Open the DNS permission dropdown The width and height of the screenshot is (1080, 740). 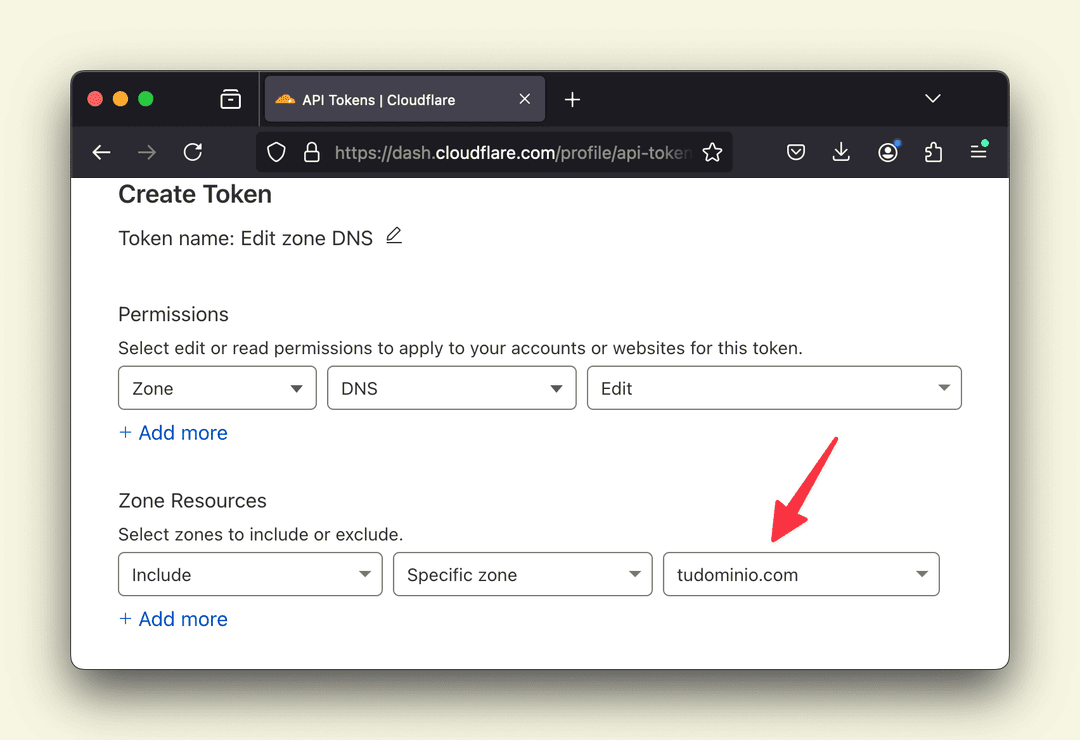pos(452,388)
